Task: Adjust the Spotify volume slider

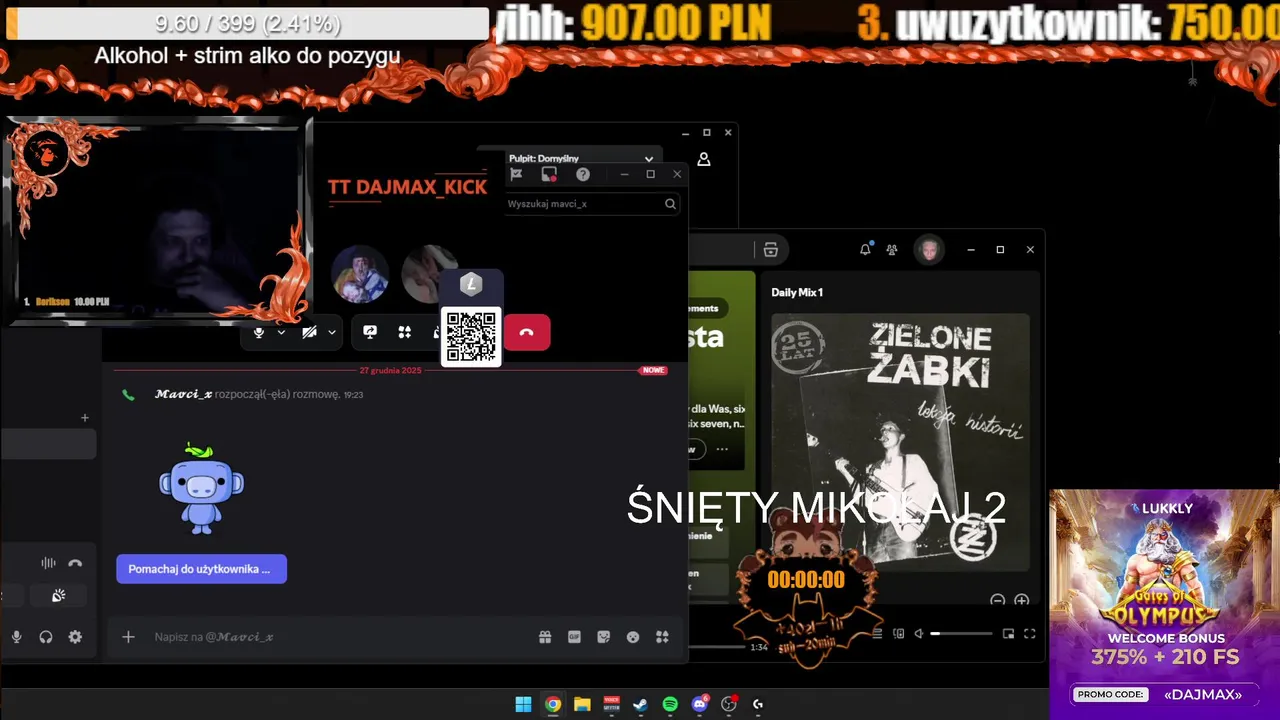Action: 961,633
